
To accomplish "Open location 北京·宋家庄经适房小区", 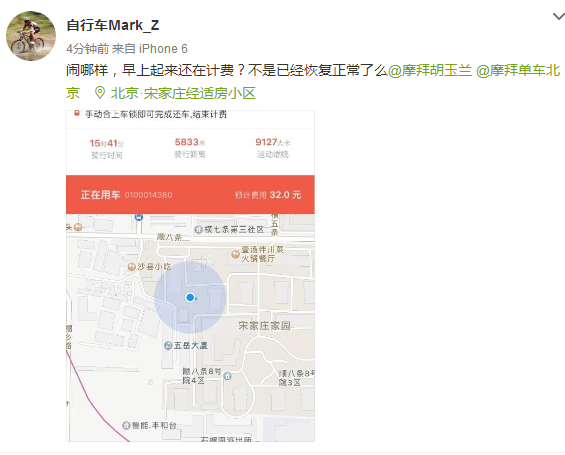I will point(183,93).
